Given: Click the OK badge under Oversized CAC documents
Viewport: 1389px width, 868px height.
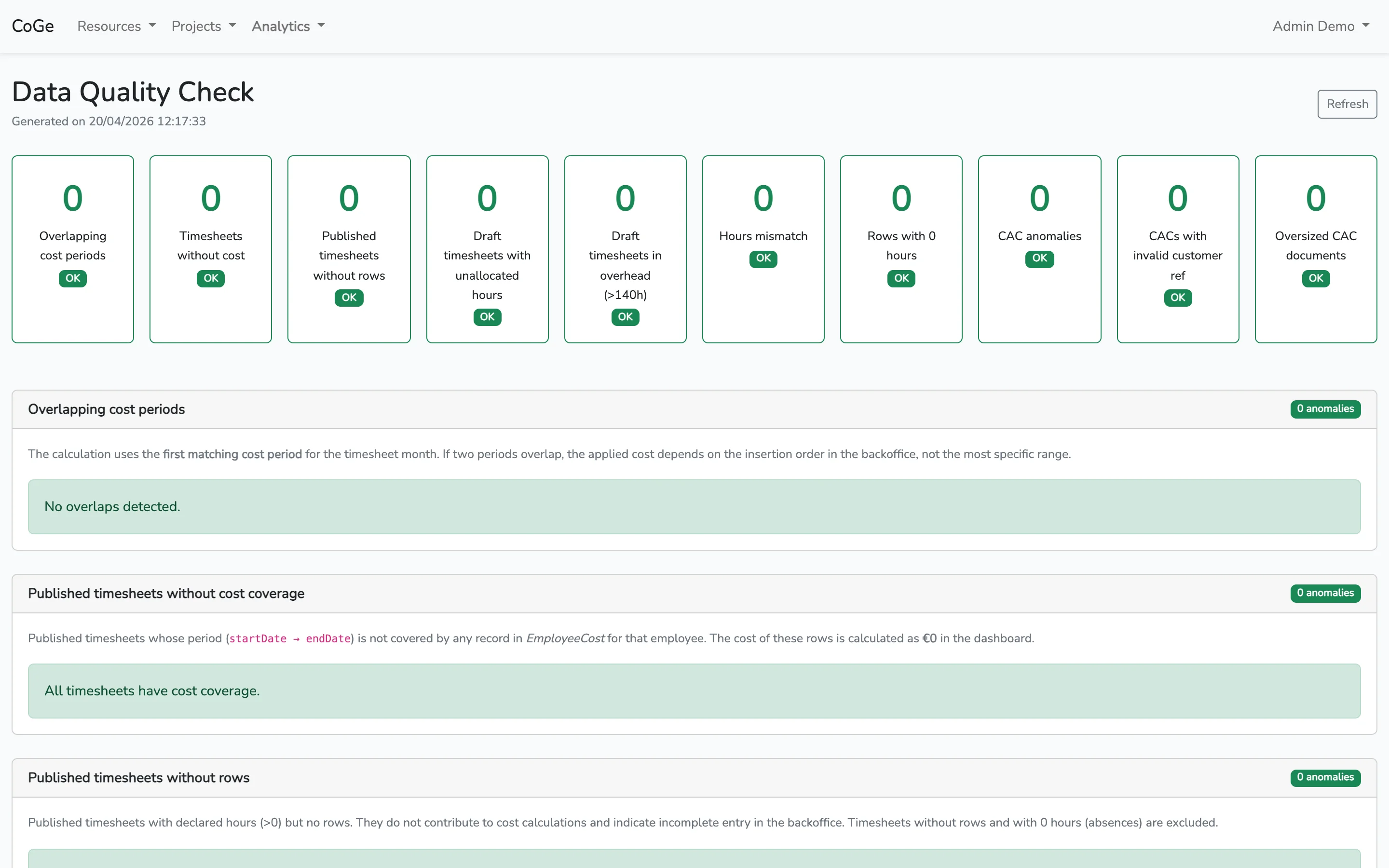Looking at the screenshot, I should click(1316, 278).
